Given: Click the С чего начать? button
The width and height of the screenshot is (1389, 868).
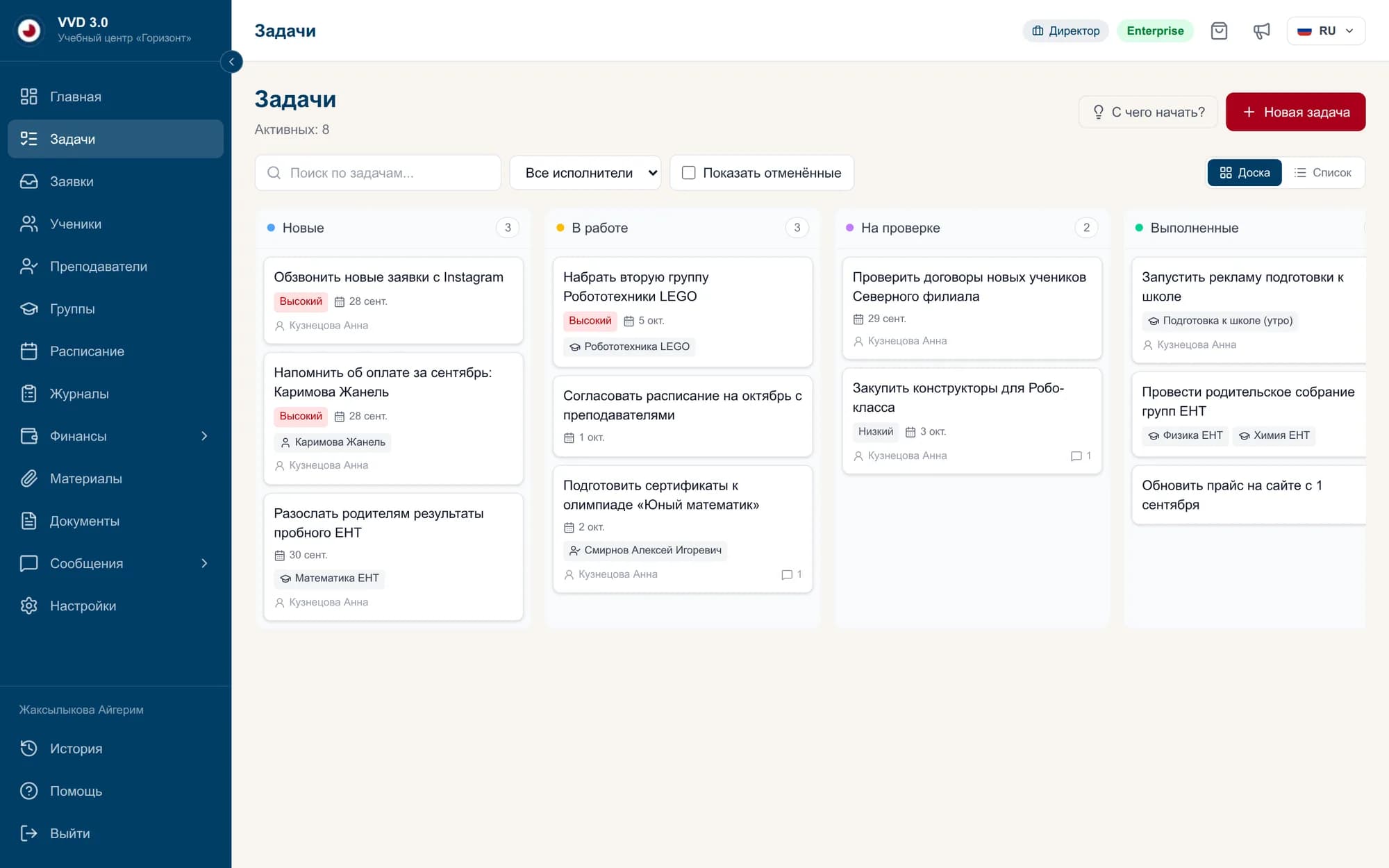Looking at the screenshot, I should tap(1148, 112).
